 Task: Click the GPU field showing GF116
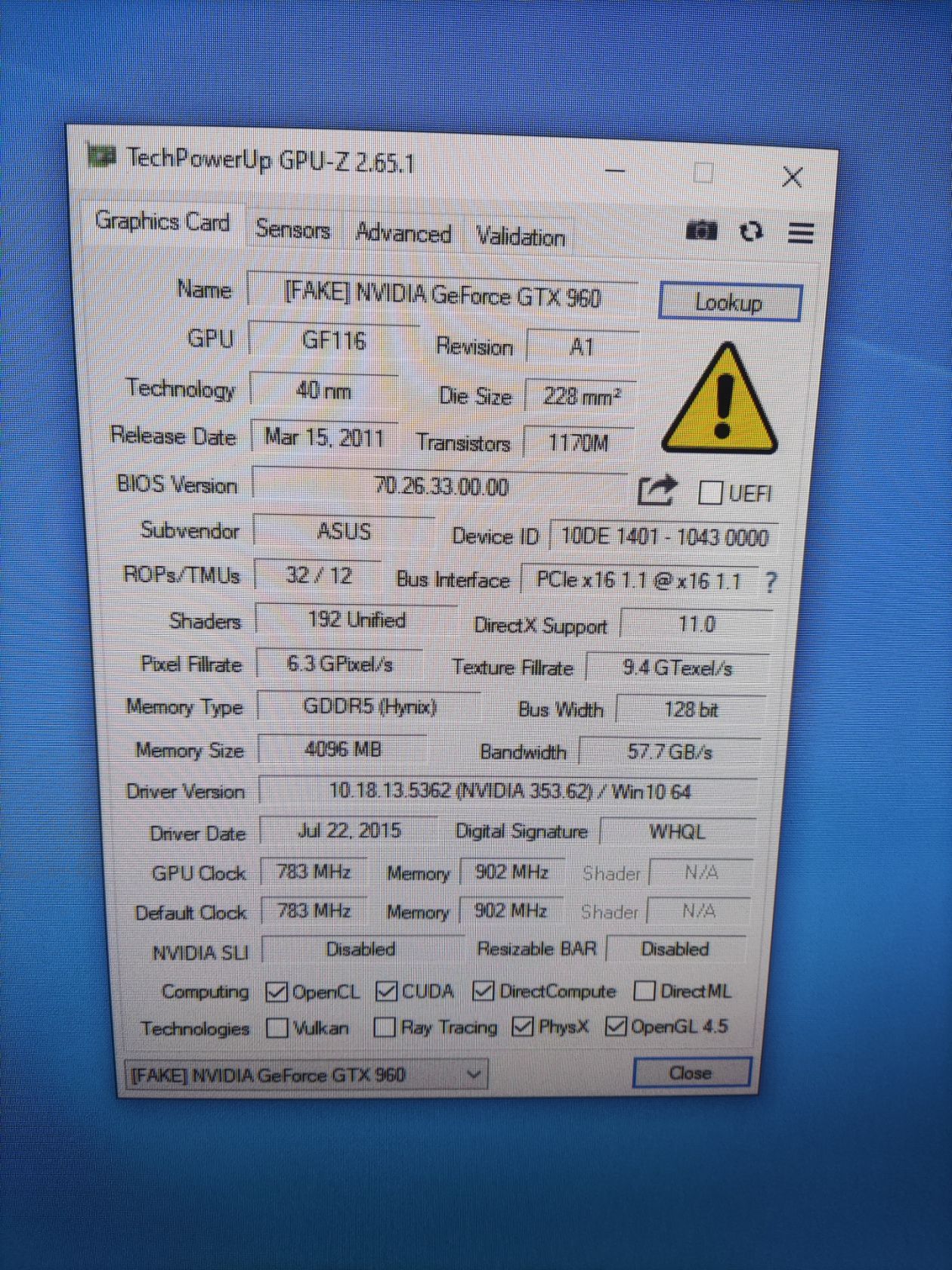click(334, 340)
